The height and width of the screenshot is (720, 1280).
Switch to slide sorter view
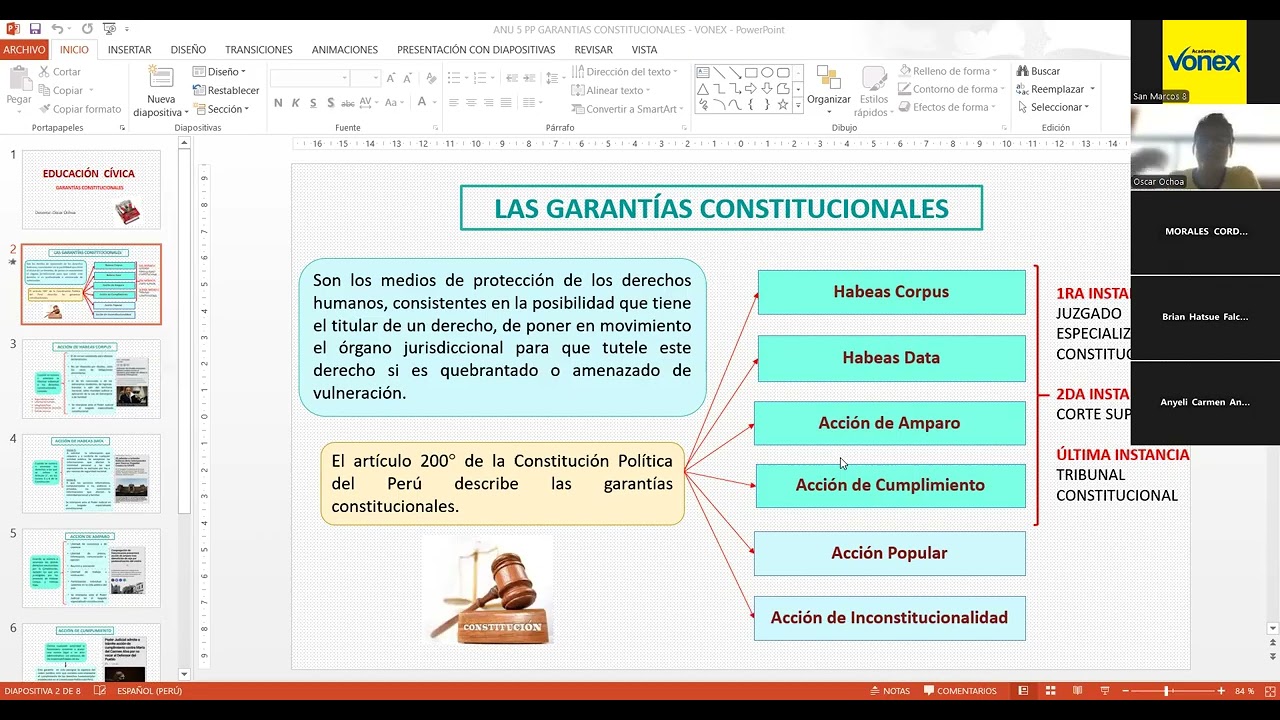tap(1050, 691)
